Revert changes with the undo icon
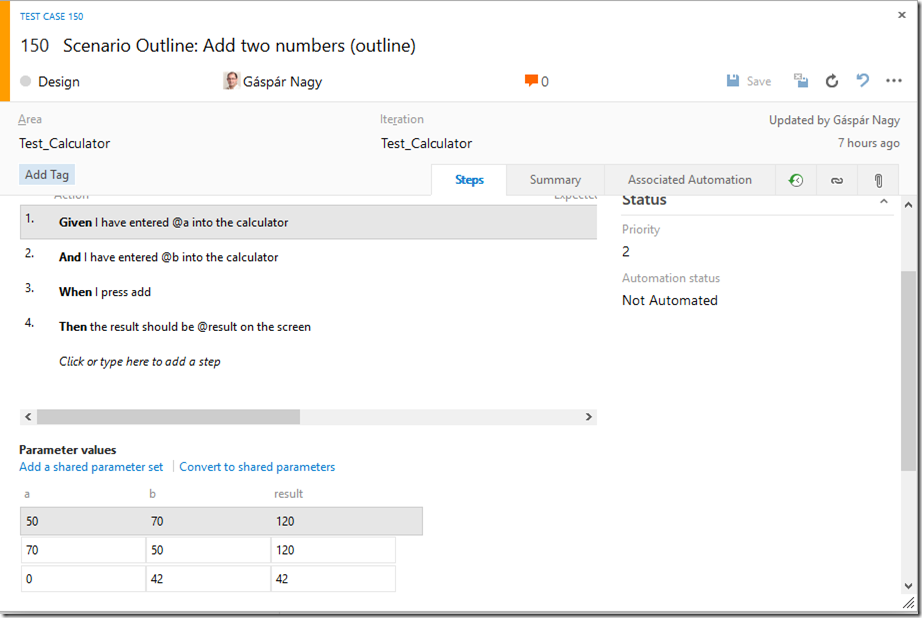The image size is (922, 618). (863, 81)
